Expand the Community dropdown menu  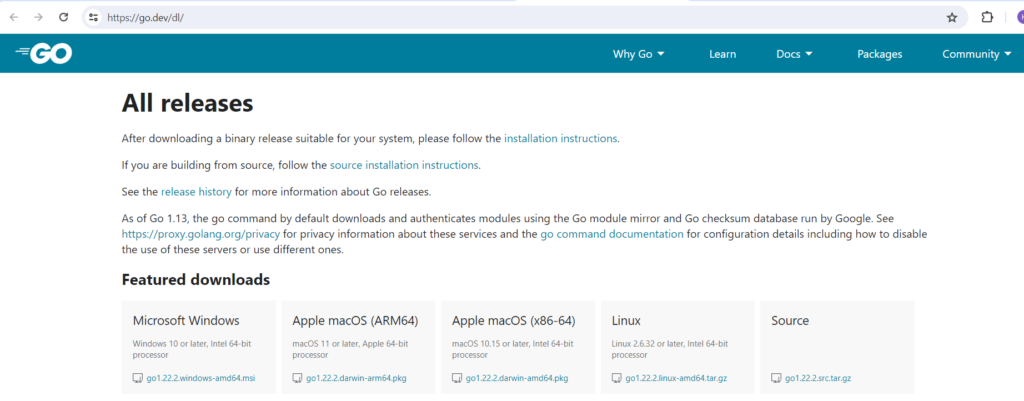point(977,54)
